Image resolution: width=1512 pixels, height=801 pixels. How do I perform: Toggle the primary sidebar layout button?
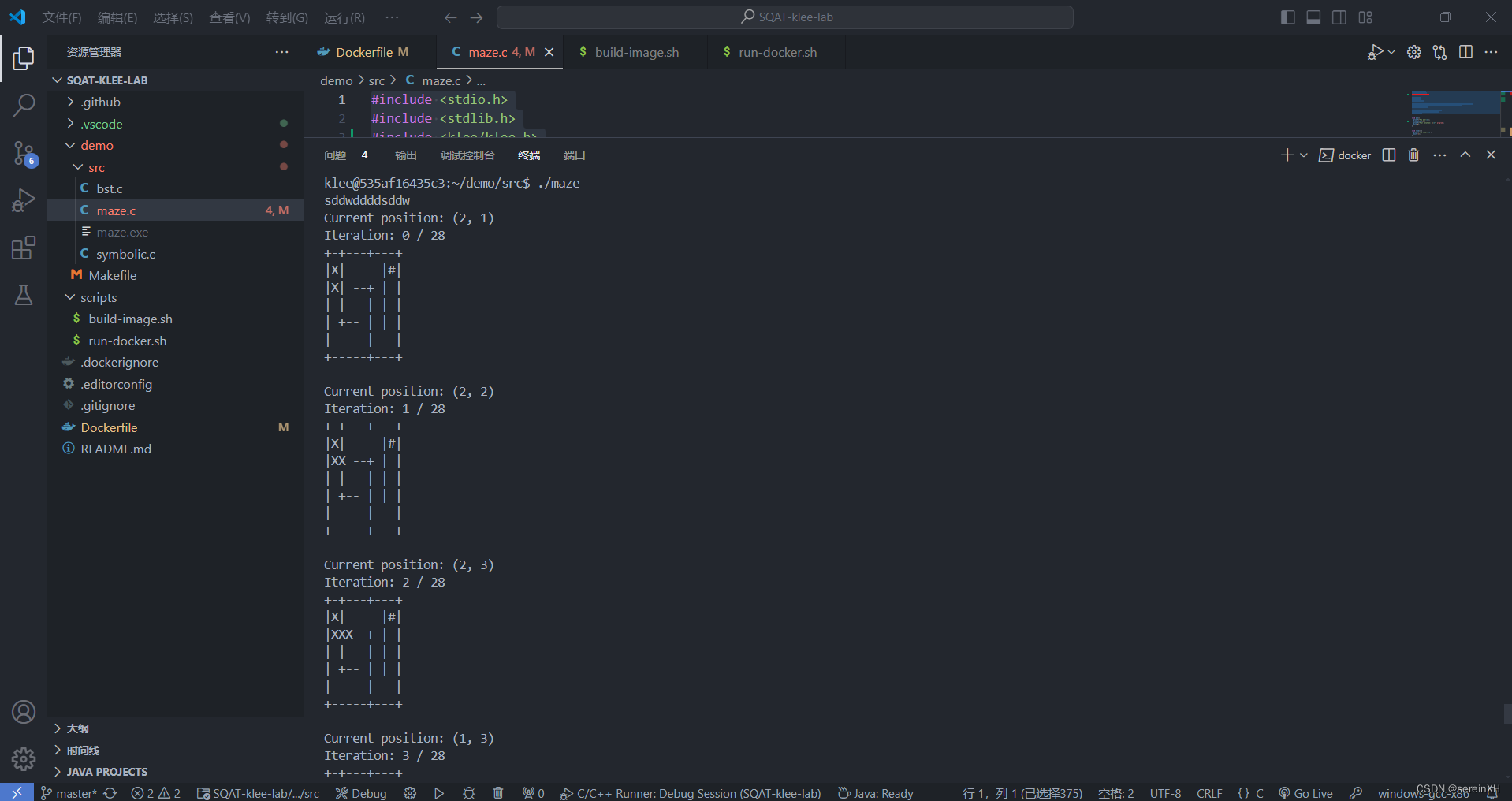coord(1288,17)
